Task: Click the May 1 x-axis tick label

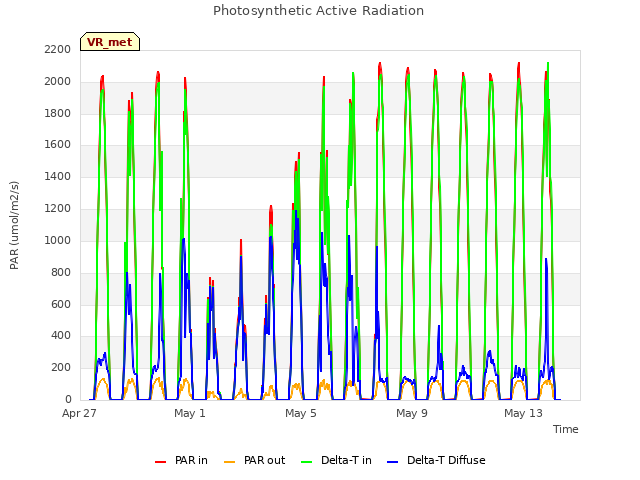Action: click(190, 413)
